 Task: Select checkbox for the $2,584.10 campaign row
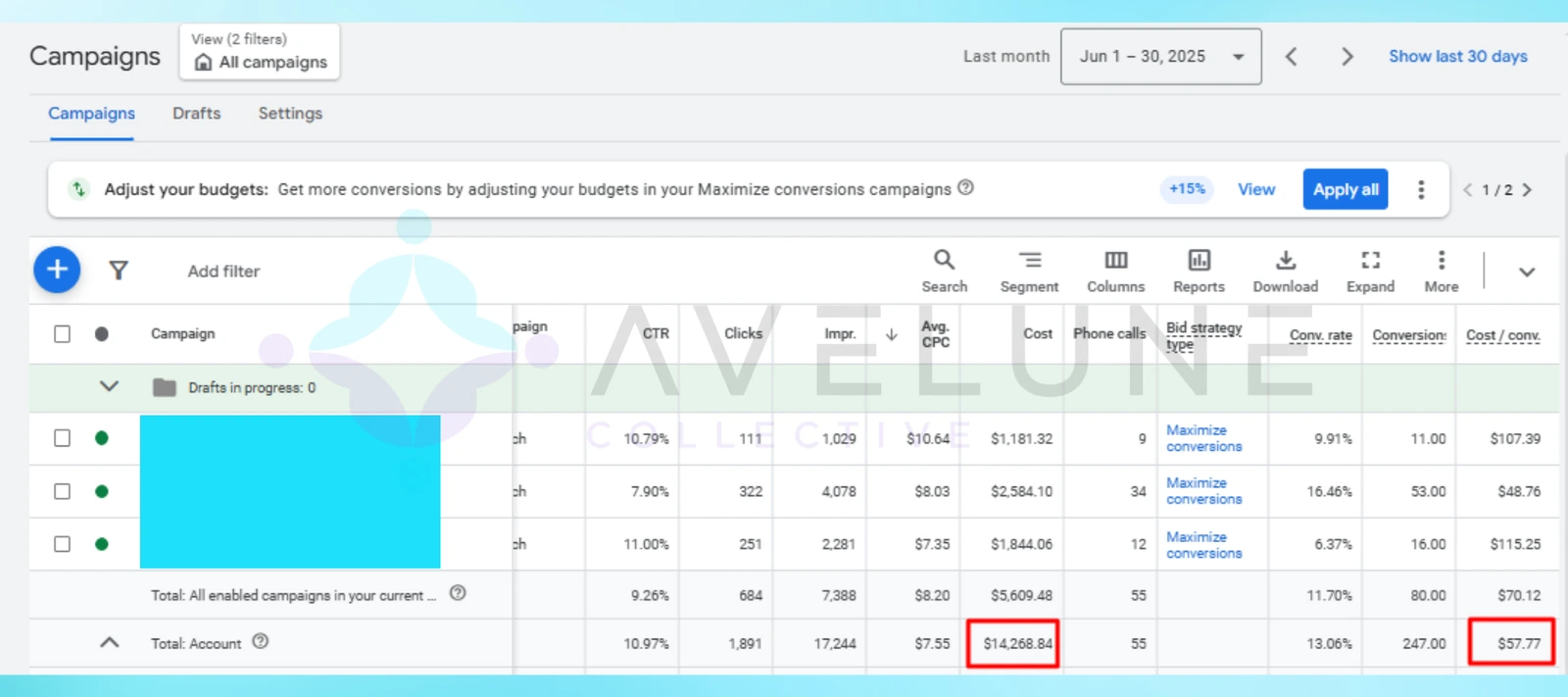point(62,491)
